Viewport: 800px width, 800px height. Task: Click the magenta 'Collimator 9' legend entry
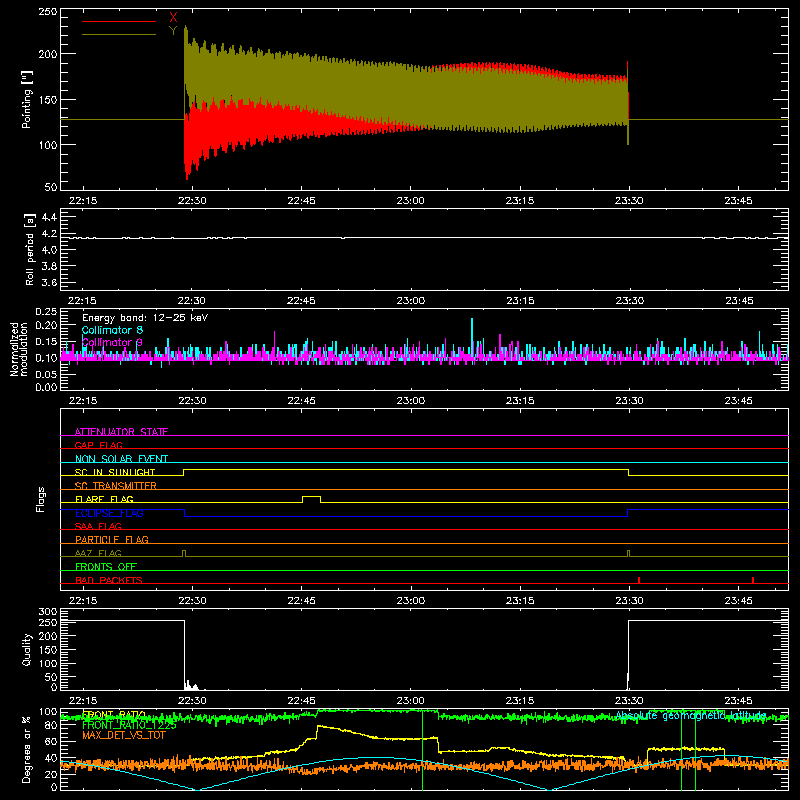click(112, 342)
